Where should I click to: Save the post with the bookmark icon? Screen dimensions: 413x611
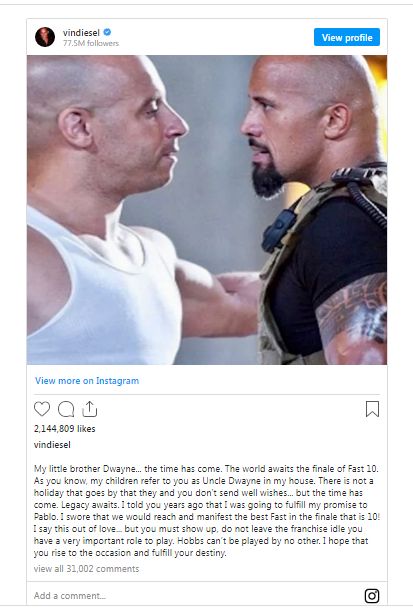point(372,409)
